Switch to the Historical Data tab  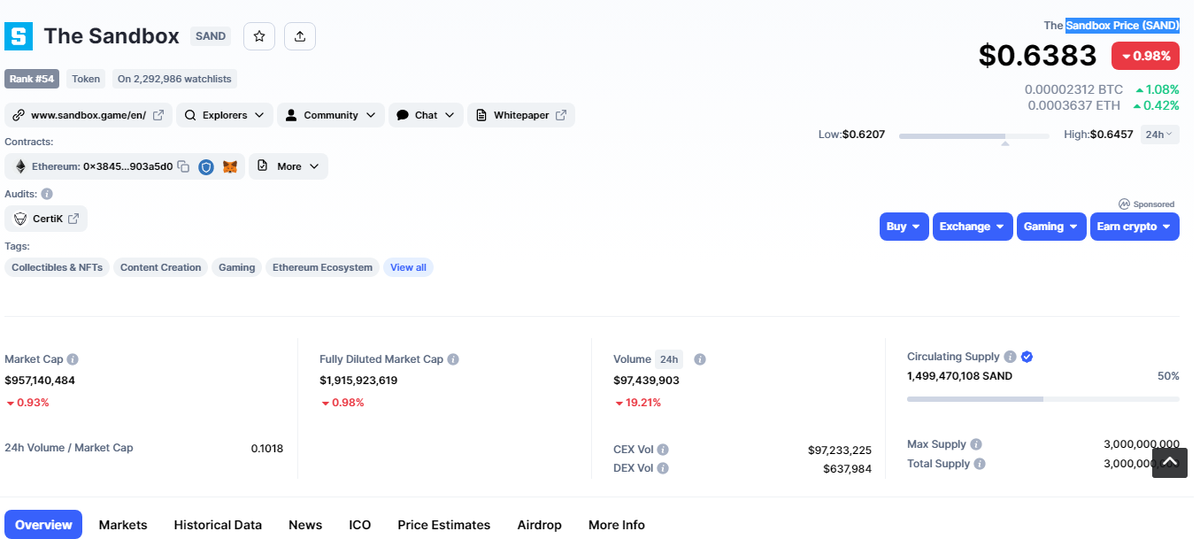click(218, 525)
